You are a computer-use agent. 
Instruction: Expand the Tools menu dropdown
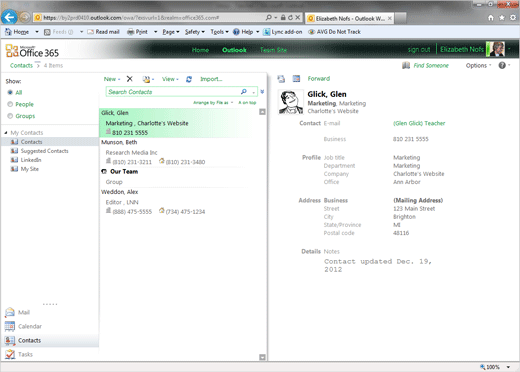click(x=219, y=32)
